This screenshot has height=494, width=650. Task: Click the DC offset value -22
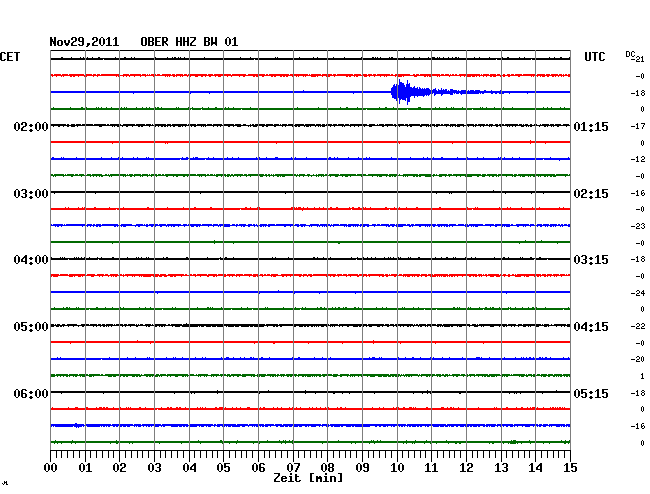tap(638, 326)
